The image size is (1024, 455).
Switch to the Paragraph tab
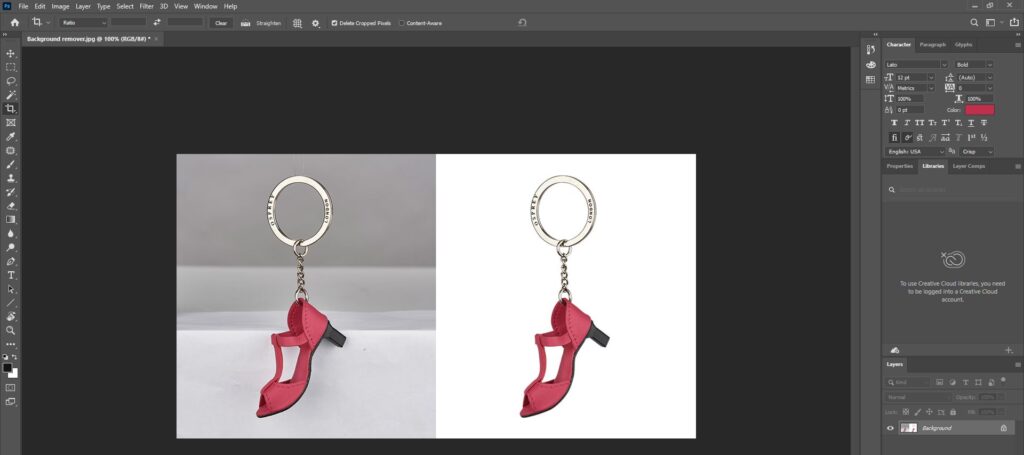[x=932, y=45]
